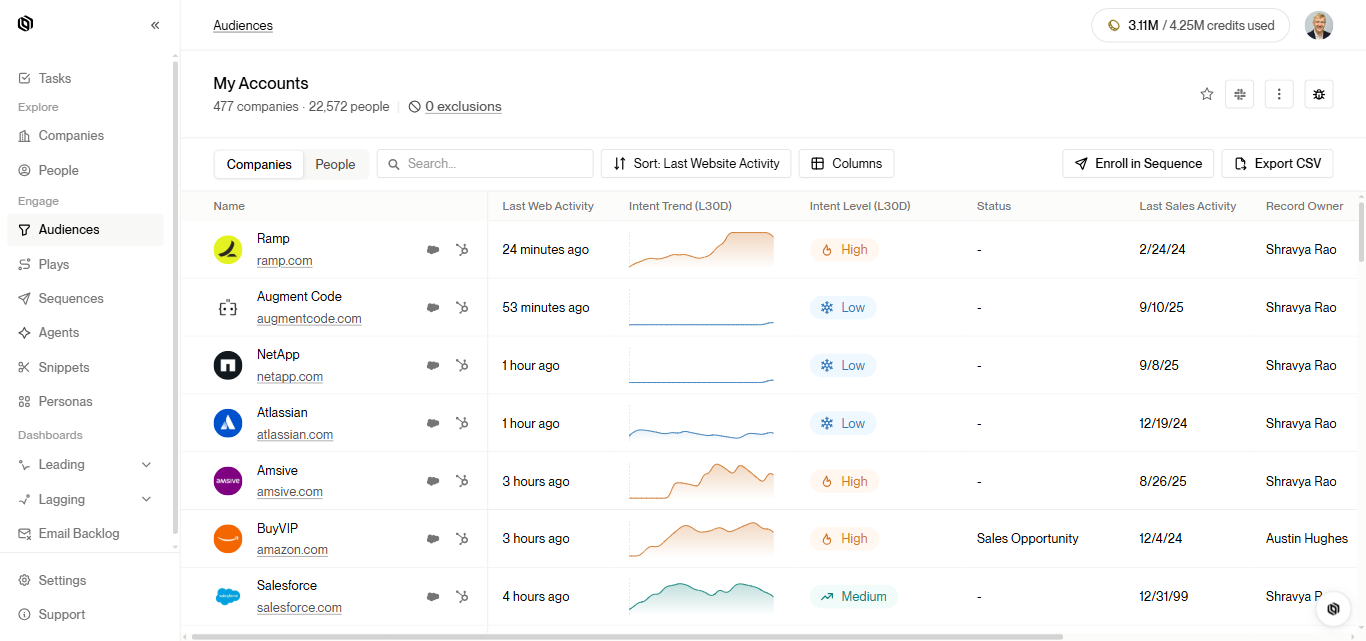1366x641 pixels.
Task: Click the Intent Level (L30D) column header
Action: tap(860, 206)
